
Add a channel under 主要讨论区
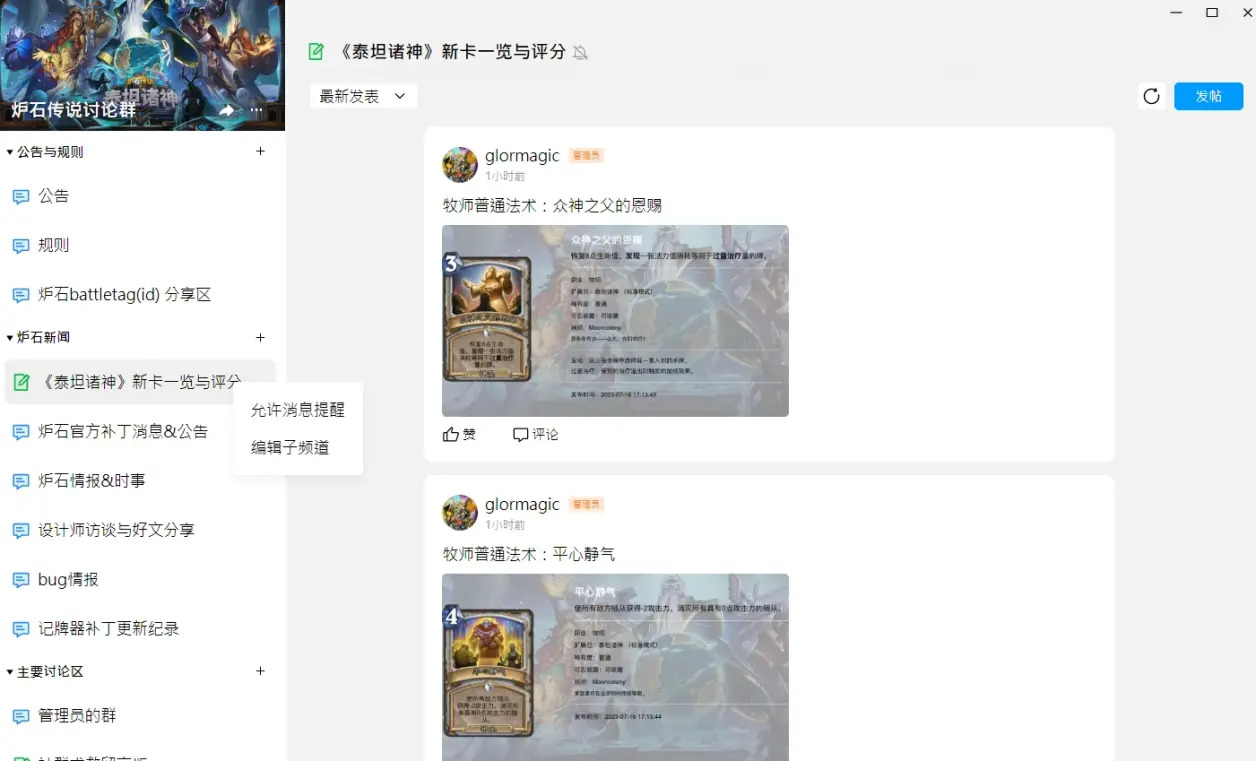tap(260, 672)
